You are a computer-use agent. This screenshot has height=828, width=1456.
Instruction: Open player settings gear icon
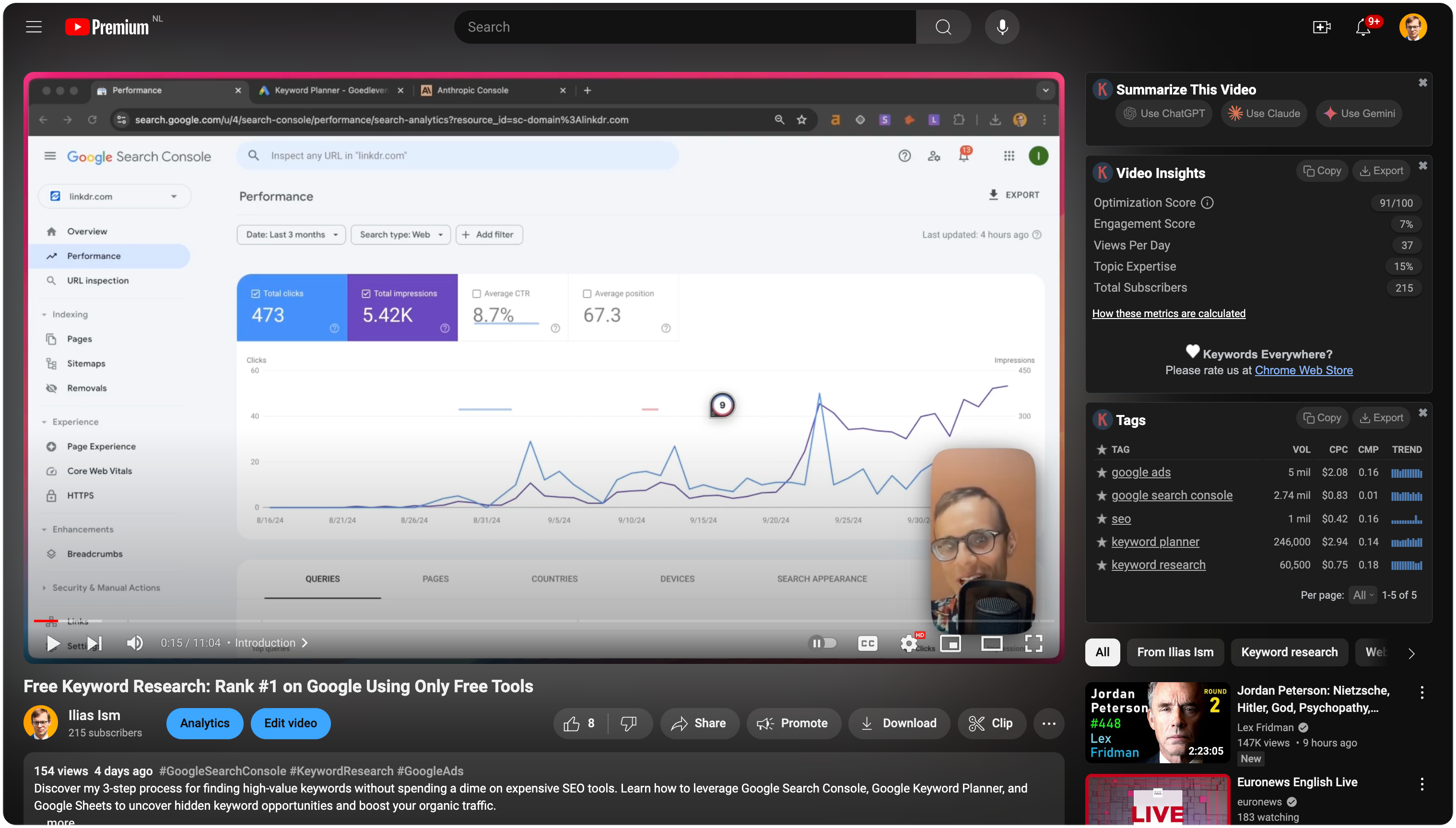pyautogui.click(x=908, y=643)
